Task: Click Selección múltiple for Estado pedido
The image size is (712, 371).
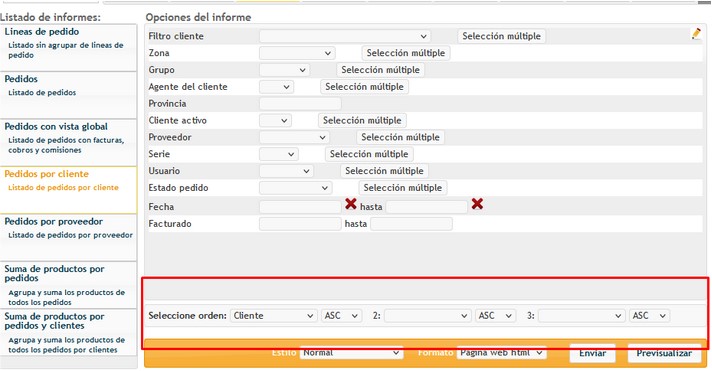Action: 402,188
